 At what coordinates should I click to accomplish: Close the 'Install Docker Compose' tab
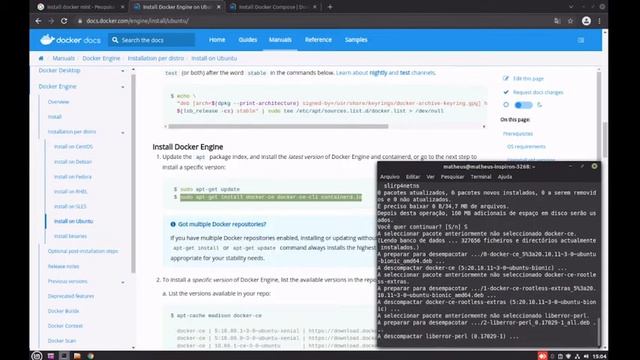tap(315, 7)
